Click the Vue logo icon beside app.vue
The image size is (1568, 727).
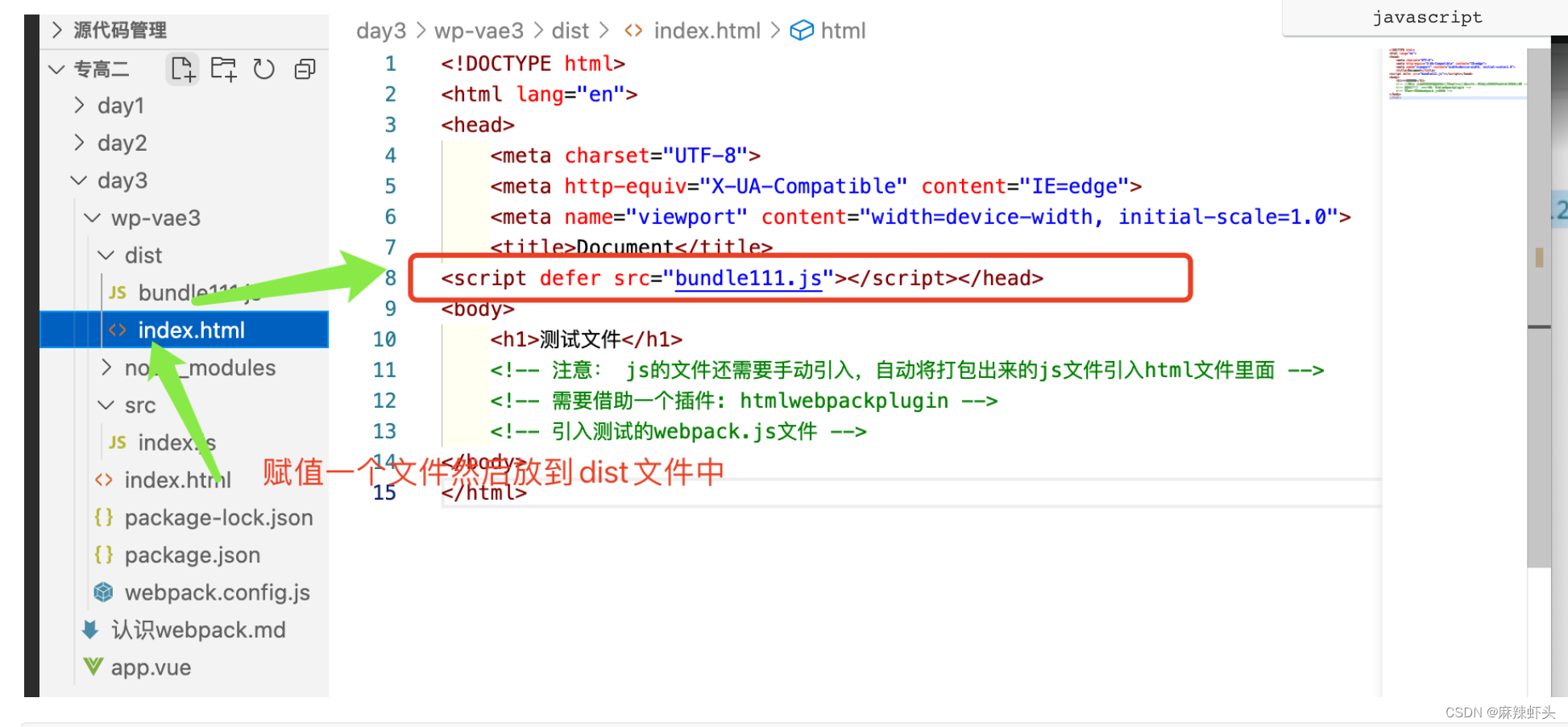[93, 667]
